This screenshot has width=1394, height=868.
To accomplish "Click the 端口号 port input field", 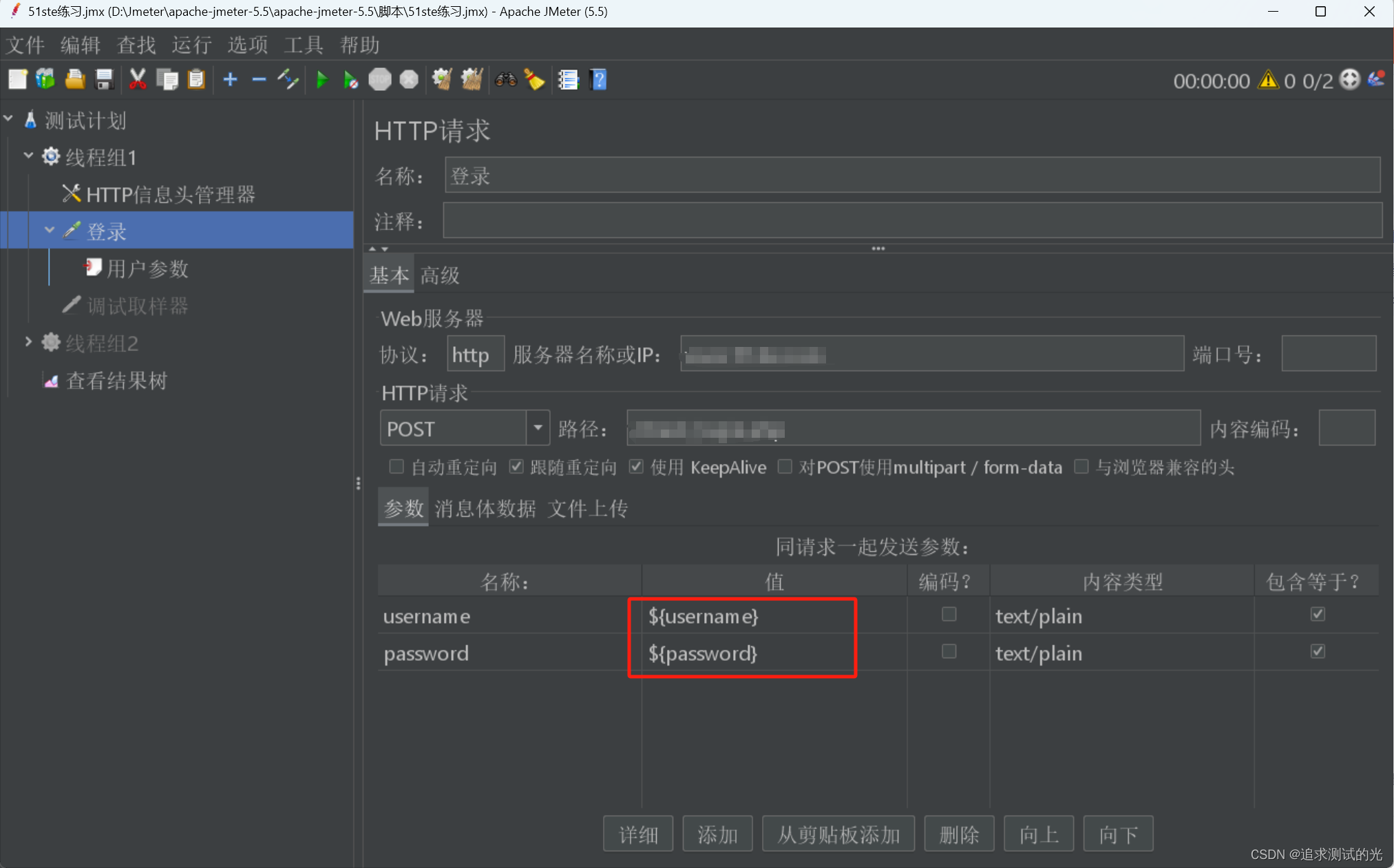I will pyautogui.click(x=1329, y=354).
